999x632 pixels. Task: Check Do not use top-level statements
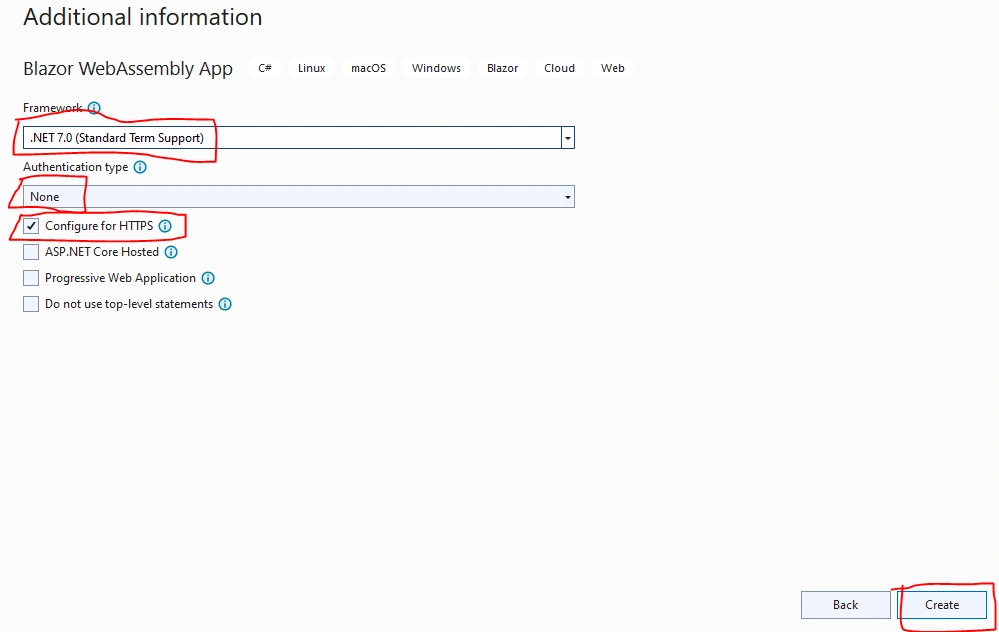tap(31, 305)
